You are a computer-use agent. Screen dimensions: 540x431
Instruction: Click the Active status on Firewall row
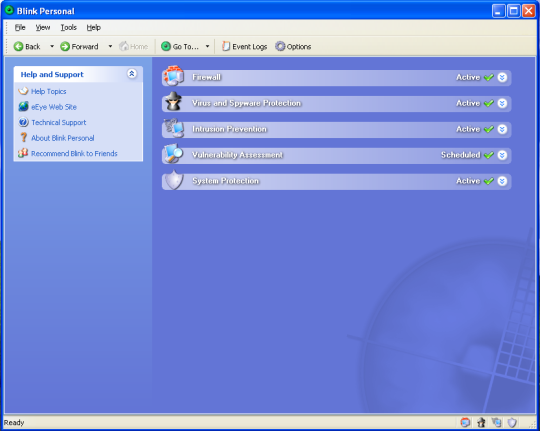pyautogui.click(x=468, y=77)
